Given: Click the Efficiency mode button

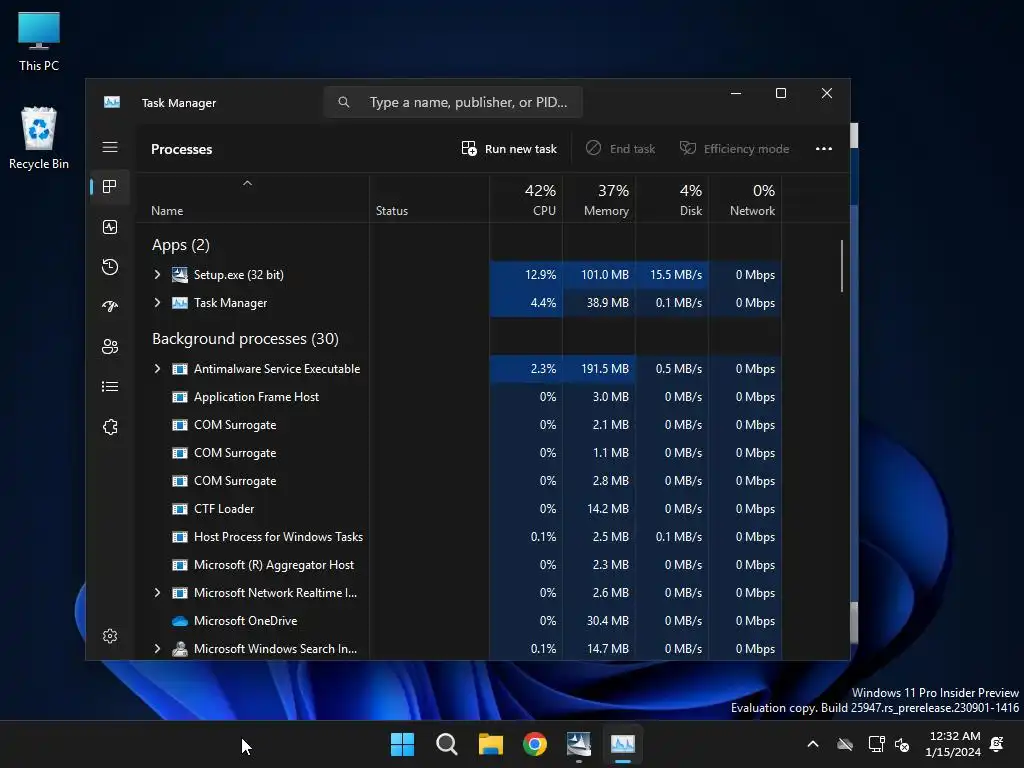Looking at the screenshot, I should click(x=735, y=149).
